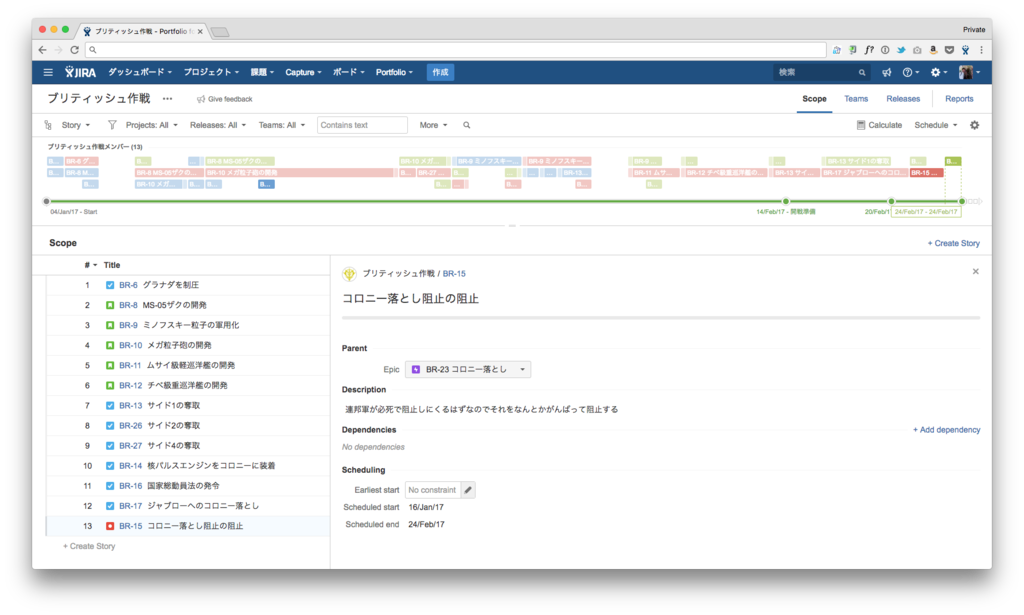Click the Calculate button
This screenshot has height=615, width=1024.
click(x=879, y=125)
